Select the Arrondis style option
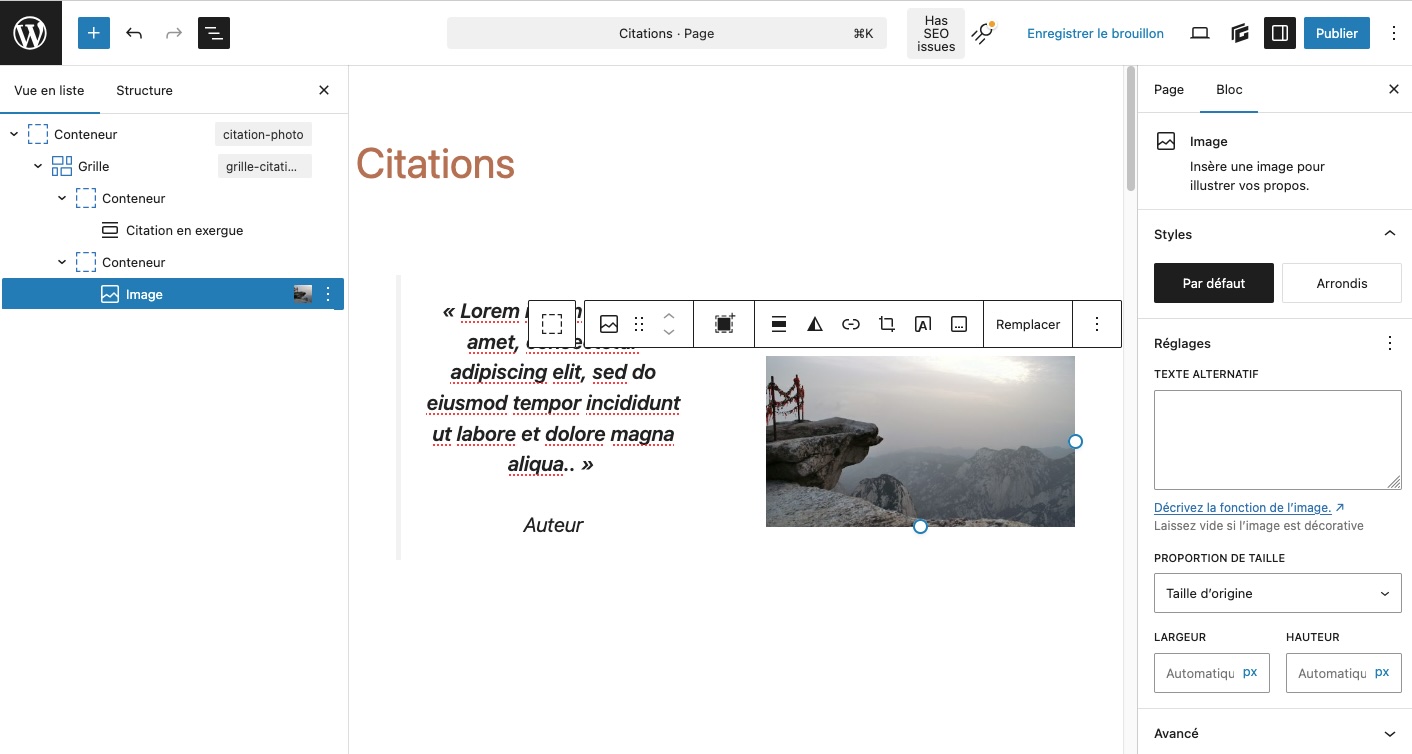Viewport: 1412px width, 754px height. [x=1341, y=283]
